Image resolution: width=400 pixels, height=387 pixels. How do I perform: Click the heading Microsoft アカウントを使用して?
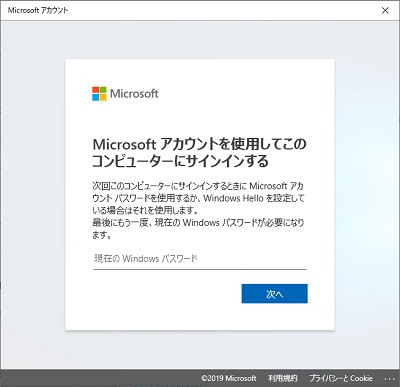point(199,152)
